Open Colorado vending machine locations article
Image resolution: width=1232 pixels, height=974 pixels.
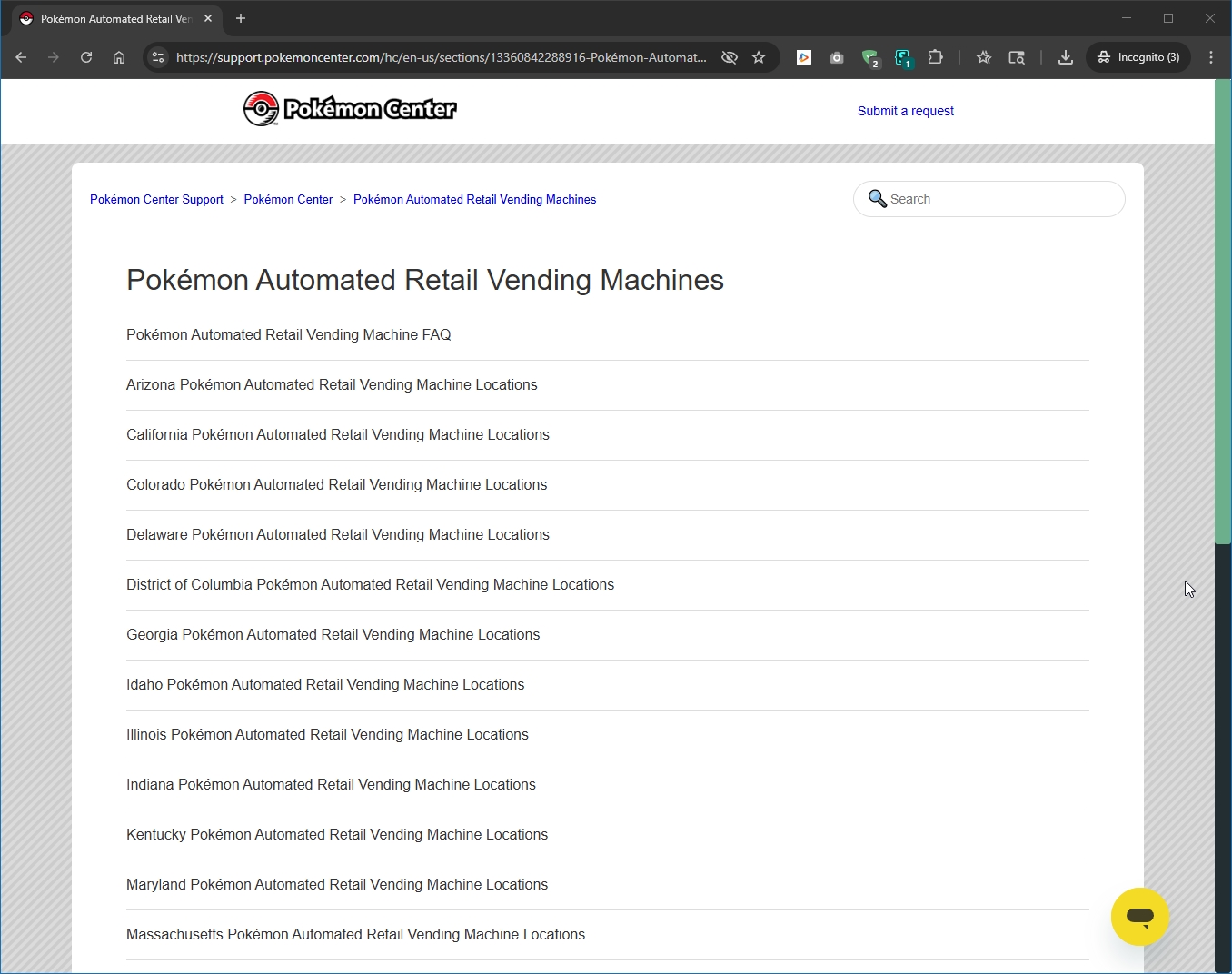click(x=336, y=484)
